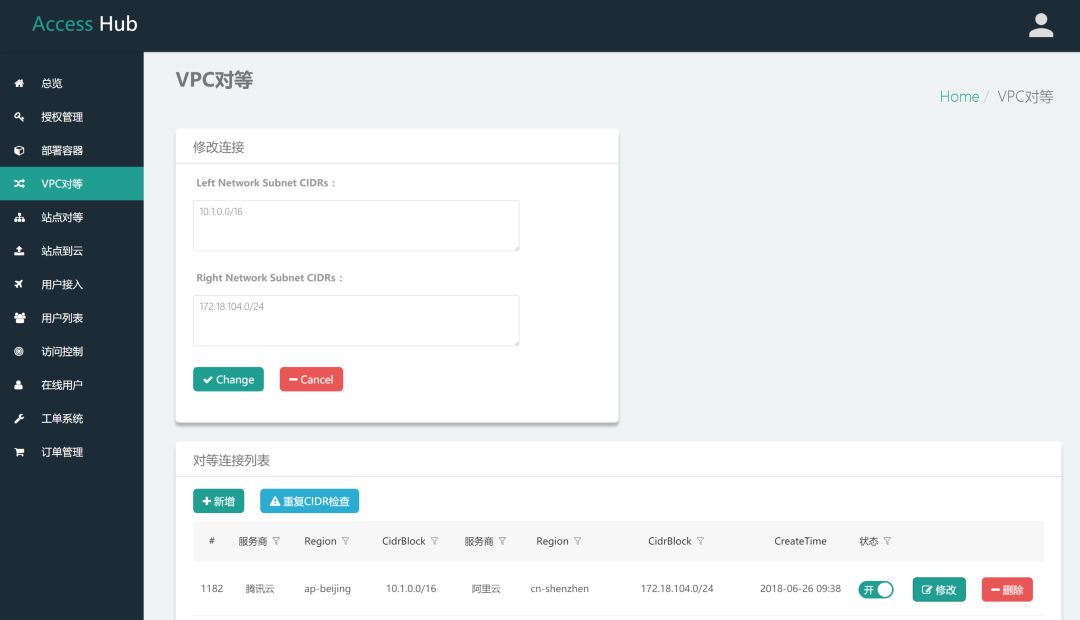The height and width of the screenshot is (620, 1080).
Task: Click the users icon beside 用户列表
Action: (19, 318)
